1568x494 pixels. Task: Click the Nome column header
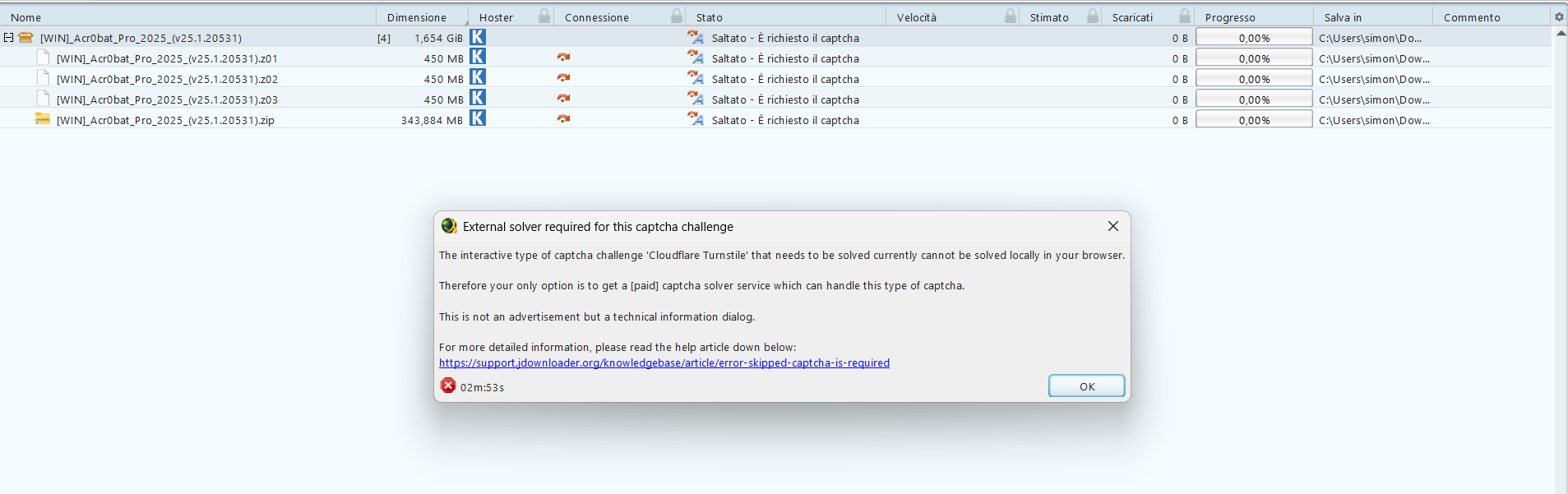point(26,17)
